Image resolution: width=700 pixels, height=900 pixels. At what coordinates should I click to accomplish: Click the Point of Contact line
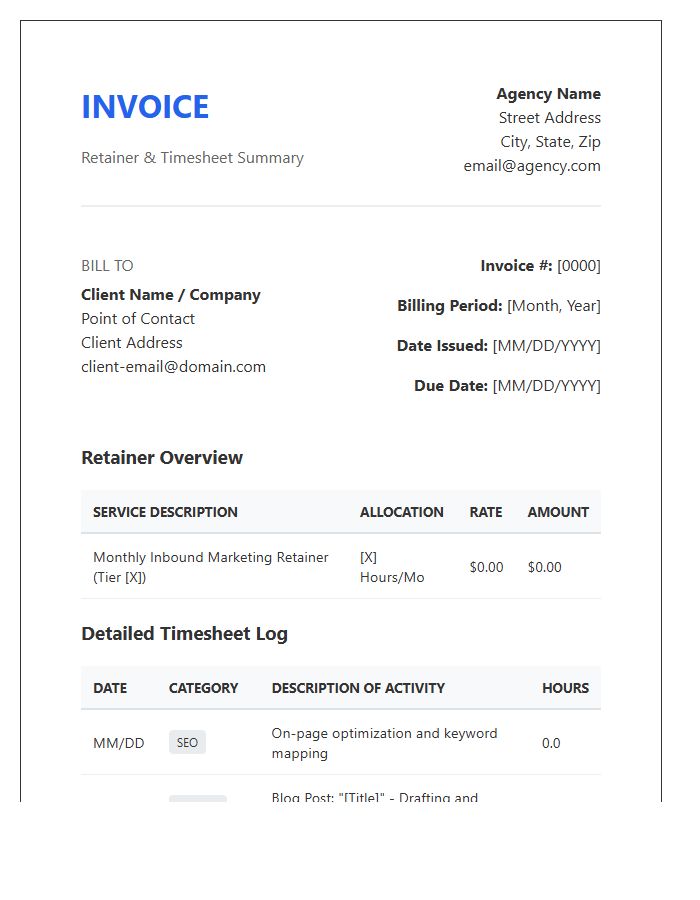coord(138,319)
